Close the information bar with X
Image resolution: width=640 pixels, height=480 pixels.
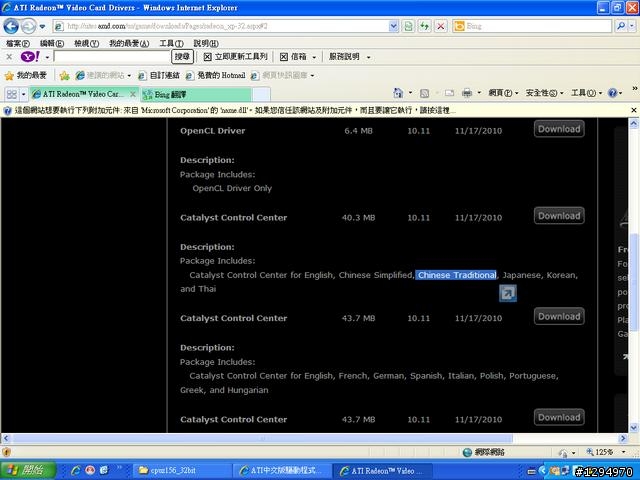pos(633,110)
